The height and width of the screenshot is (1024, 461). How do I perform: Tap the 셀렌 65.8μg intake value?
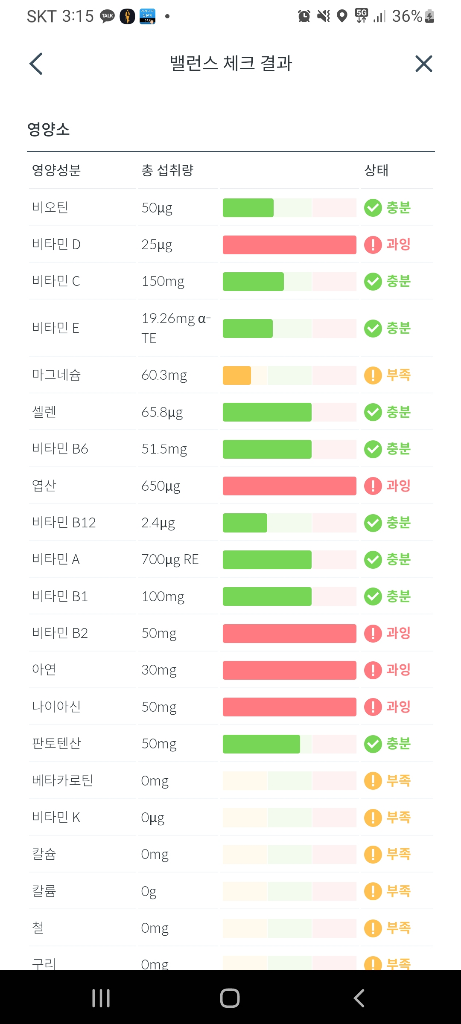[162, 412]
